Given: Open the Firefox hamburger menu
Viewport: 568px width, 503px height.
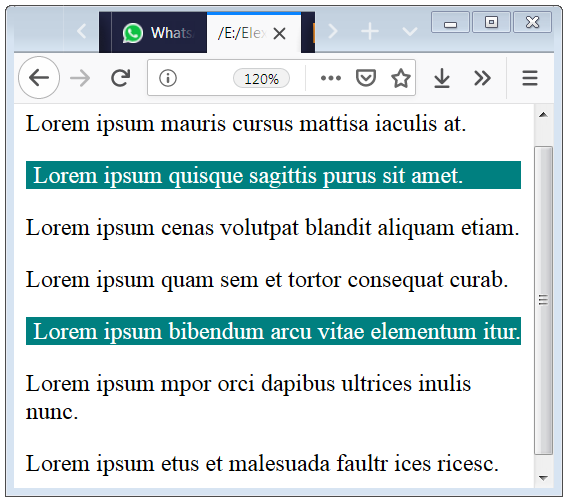Looking at the screenshot, I should tap(530, 78).
